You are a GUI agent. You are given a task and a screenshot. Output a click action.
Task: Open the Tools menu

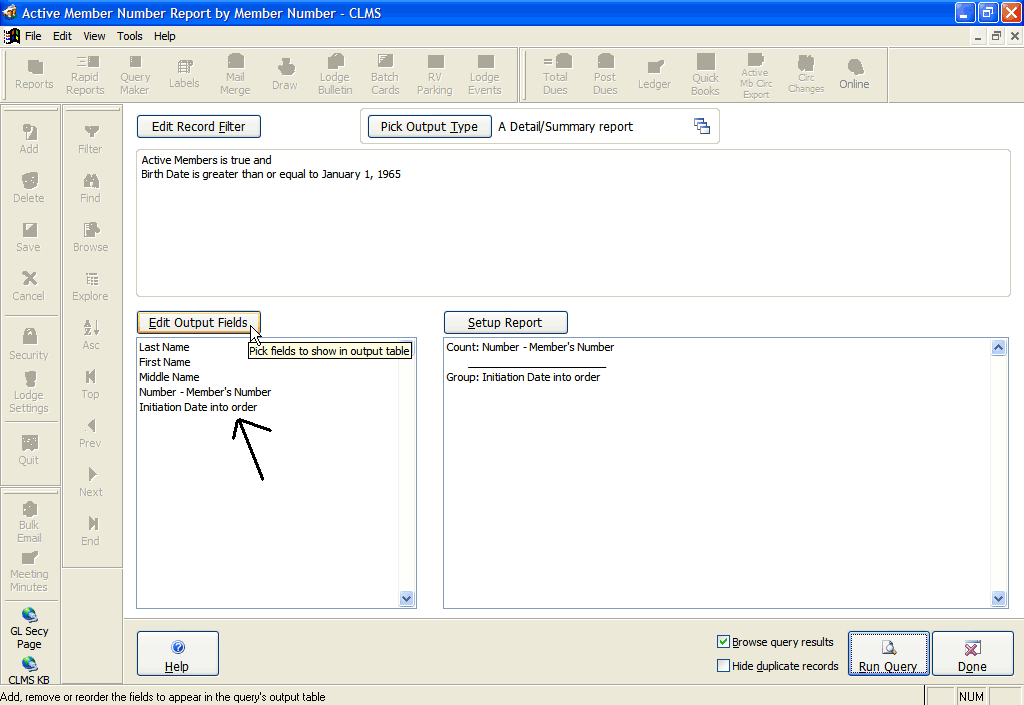point(130,36)
